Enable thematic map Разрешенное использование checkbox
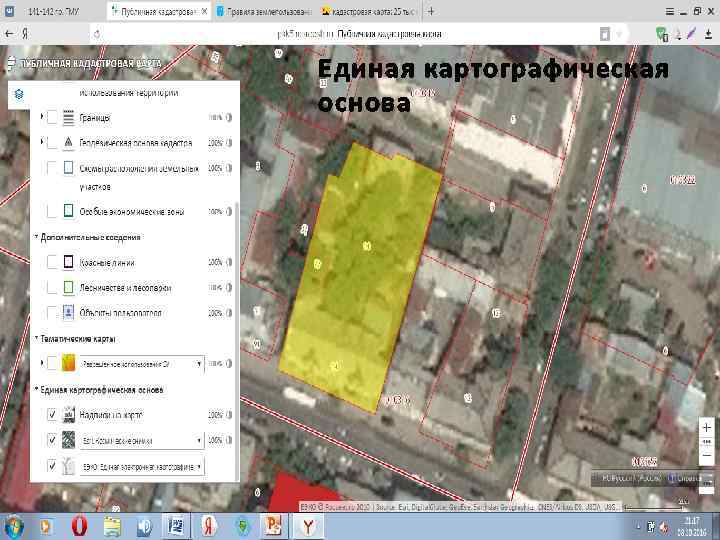This screenshot has width=720, height=540. coord(52,363)
